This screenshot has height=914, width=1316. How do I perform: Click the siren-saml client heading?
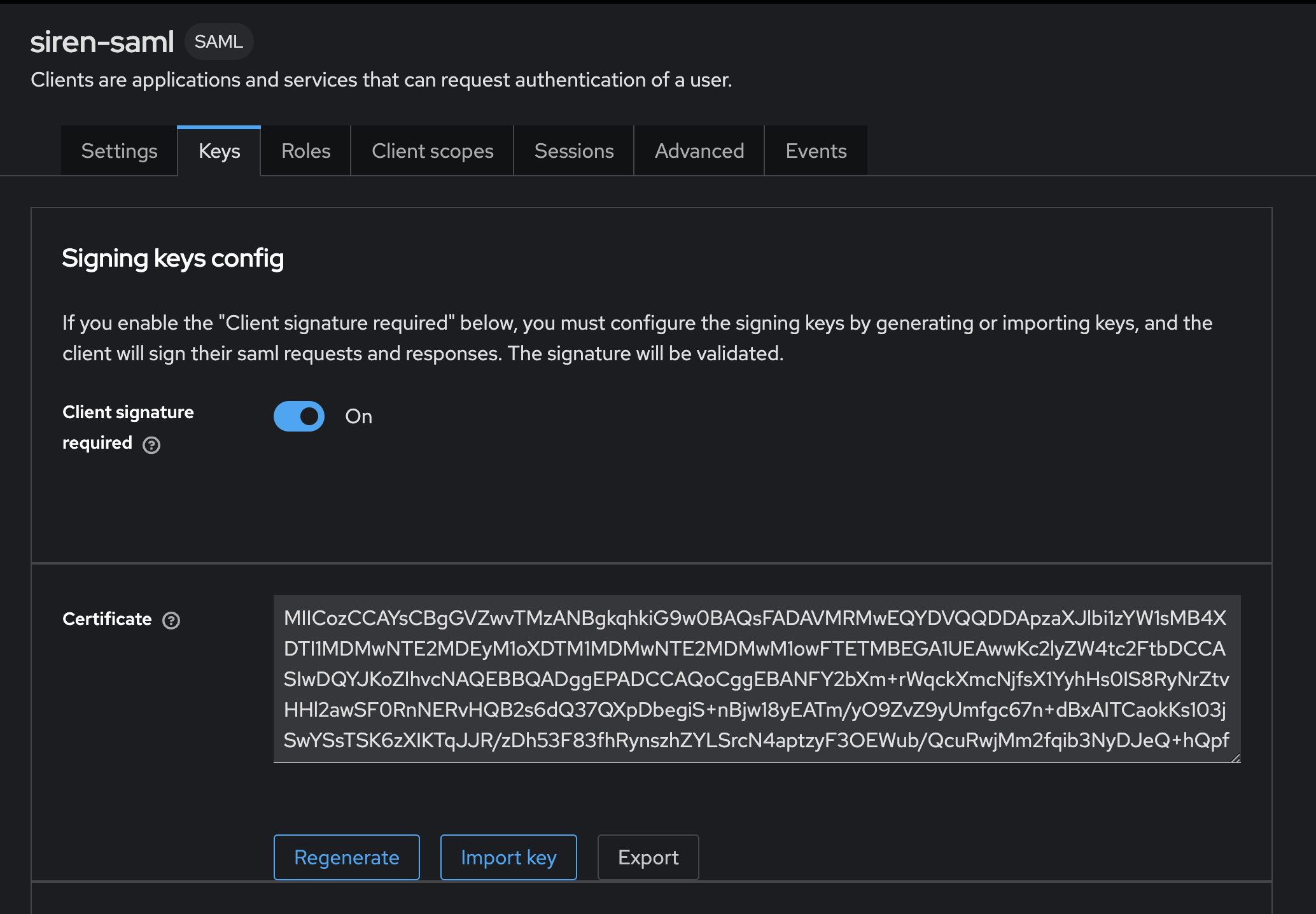coord(102,41)
